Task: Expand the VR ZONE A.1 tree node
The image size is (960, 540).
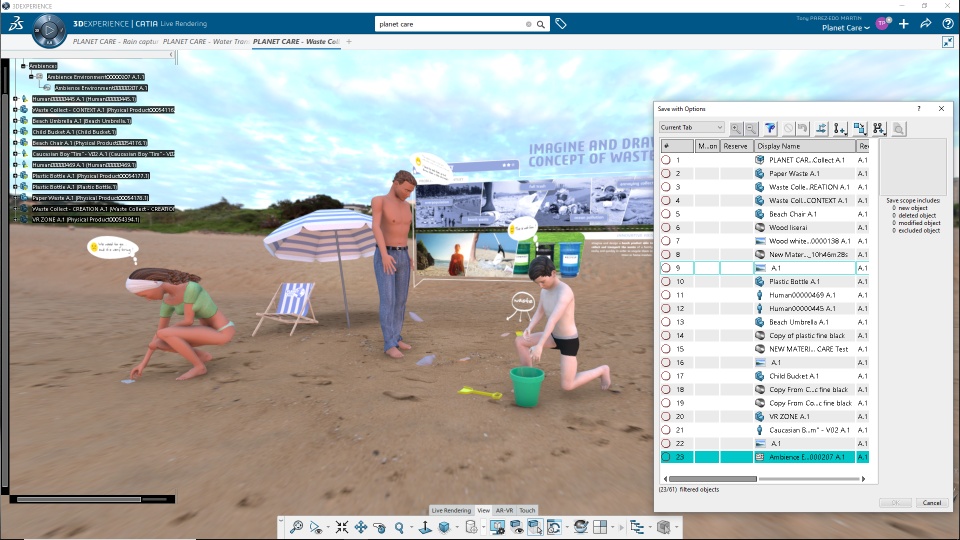Action: [x=16, y=219]
